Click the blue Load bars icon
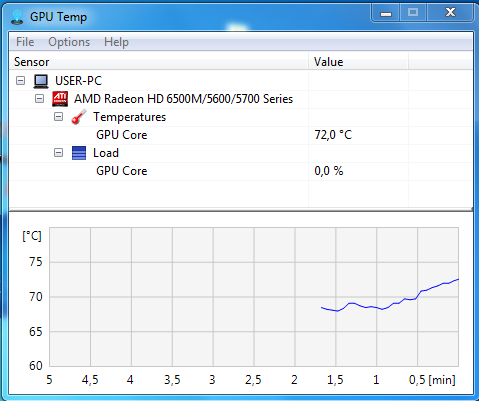The image size is (479, 401). tap(79, 153)
